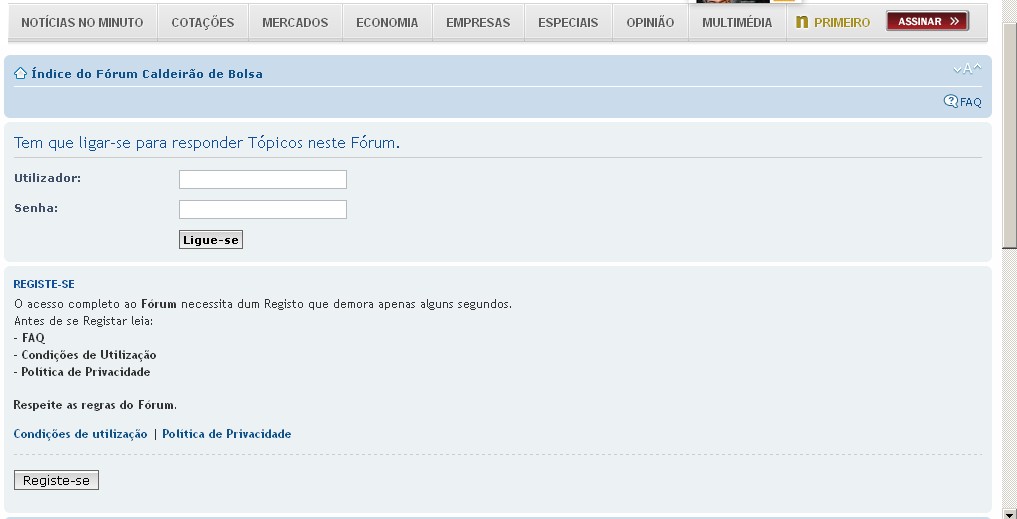Click the Registe-se button
Viewport: 1017px width, 519px height.
click(56, 480)
